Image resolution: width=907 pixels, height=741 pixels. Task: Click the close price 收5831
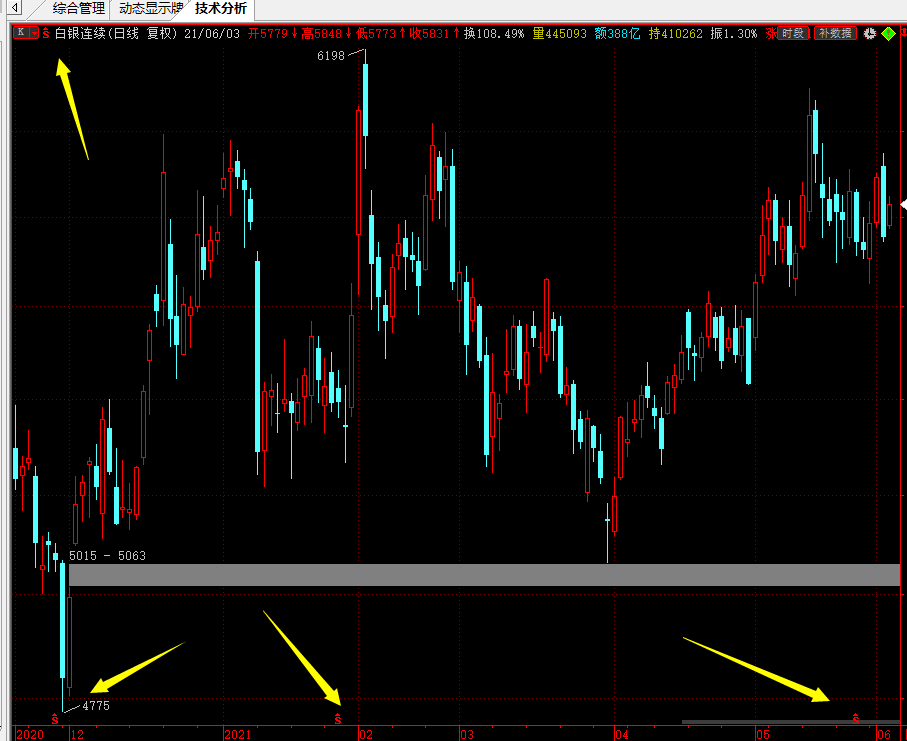tap(429, 34)
